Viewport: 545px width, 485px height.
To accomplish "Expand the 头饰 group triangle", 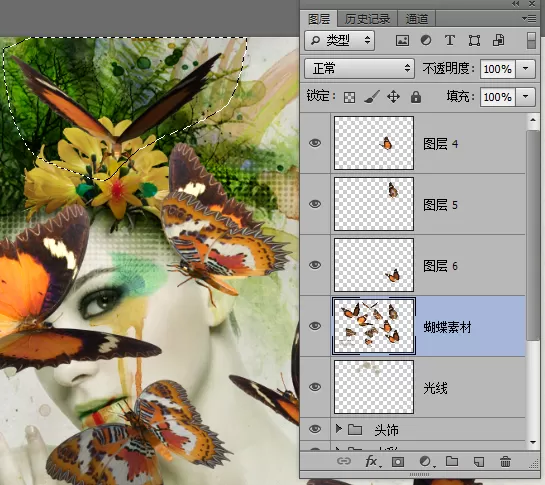I will [x=339, y=429].
